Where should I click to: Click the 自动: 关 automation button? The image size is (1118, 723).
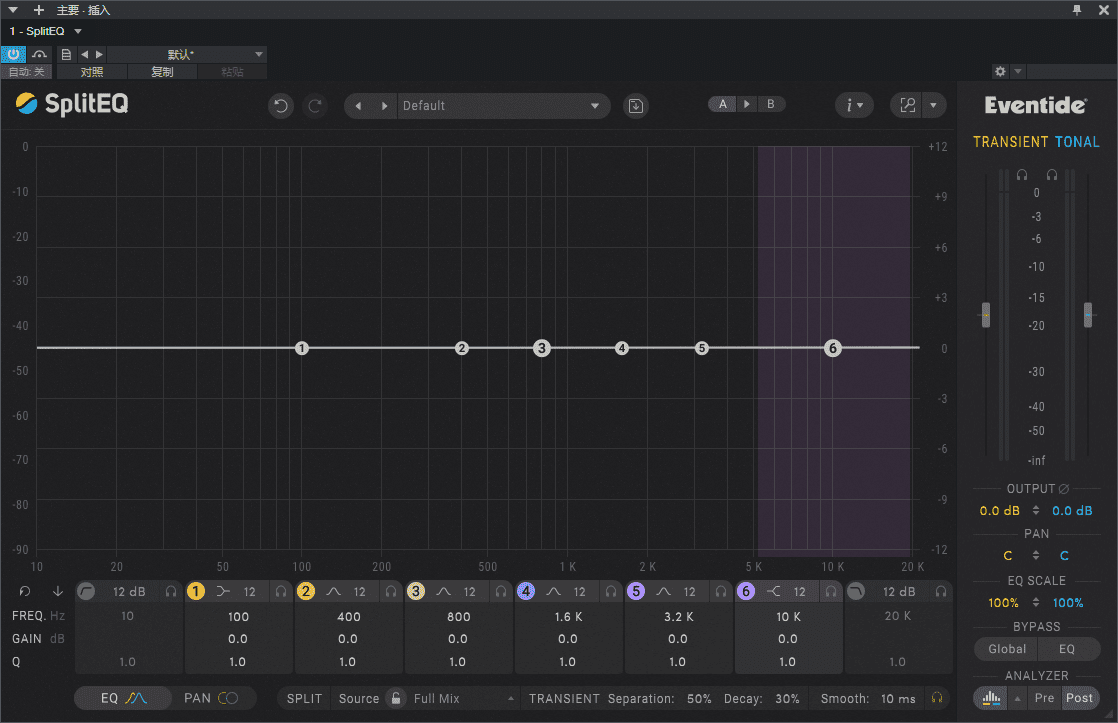tap(27, 72)
